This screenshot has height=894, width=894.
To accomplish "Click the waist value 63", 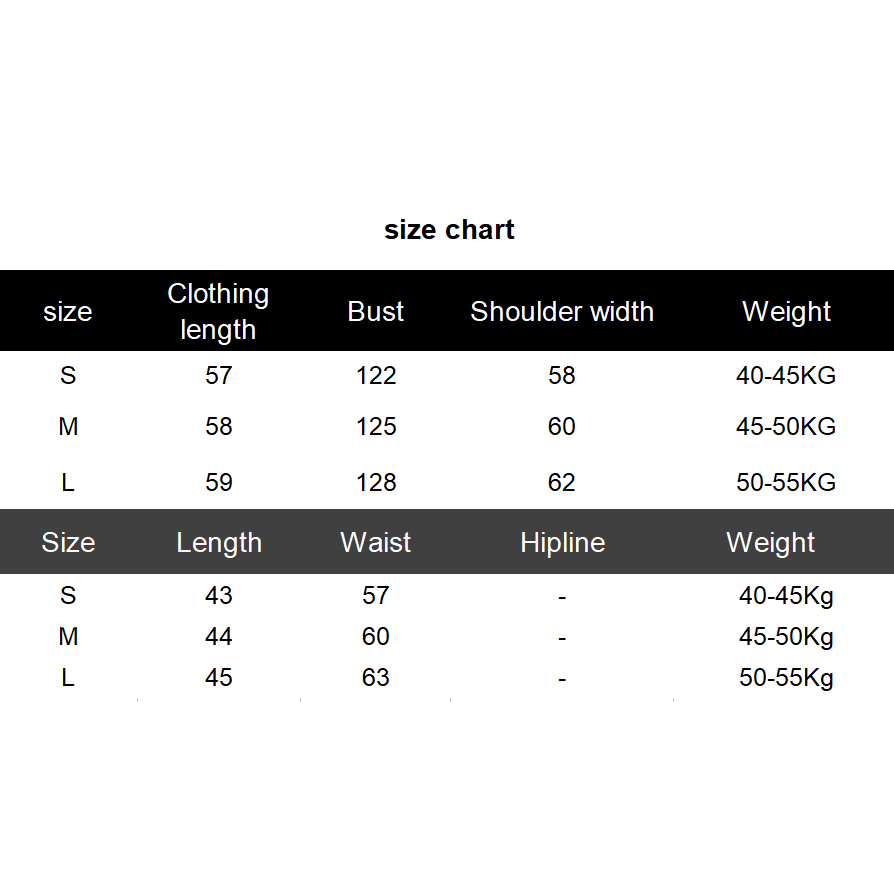I will (x=376, y=677).
